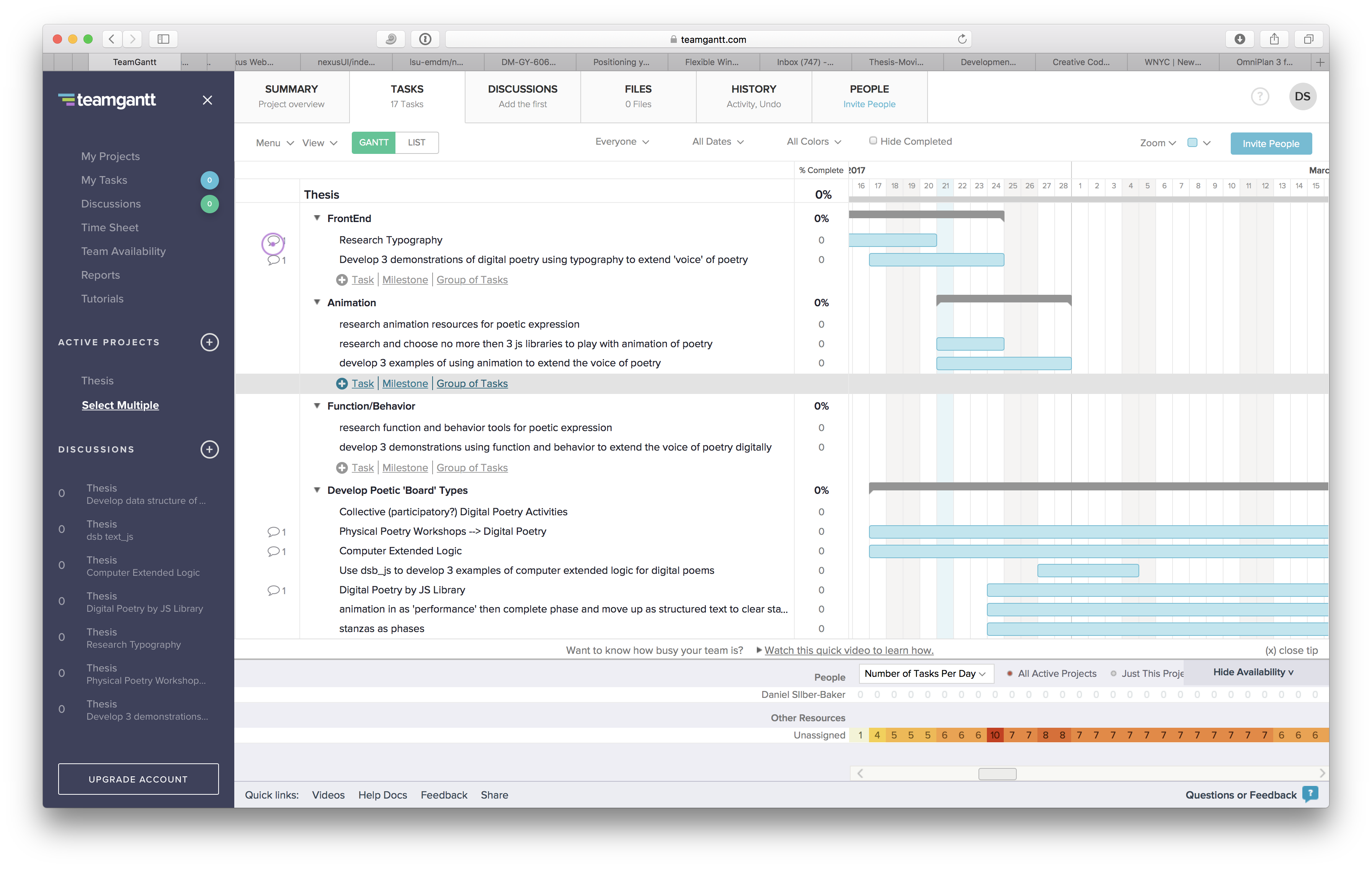Open comment bubble for Digital Poetry by JS Library

tap(277, 590)
